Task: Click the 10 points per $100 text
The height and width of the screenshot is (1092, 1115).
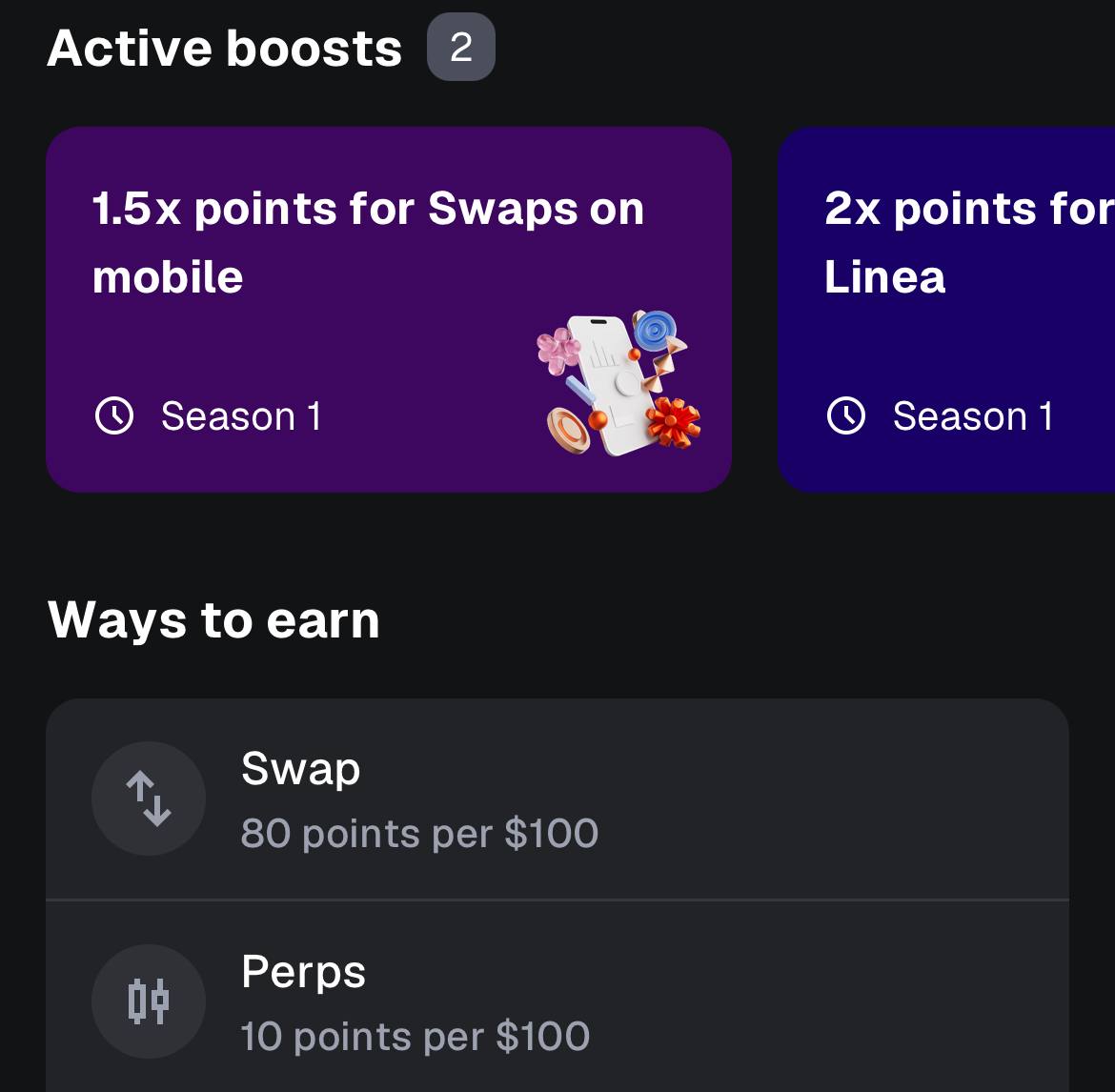Action: tap(415, 1037)
